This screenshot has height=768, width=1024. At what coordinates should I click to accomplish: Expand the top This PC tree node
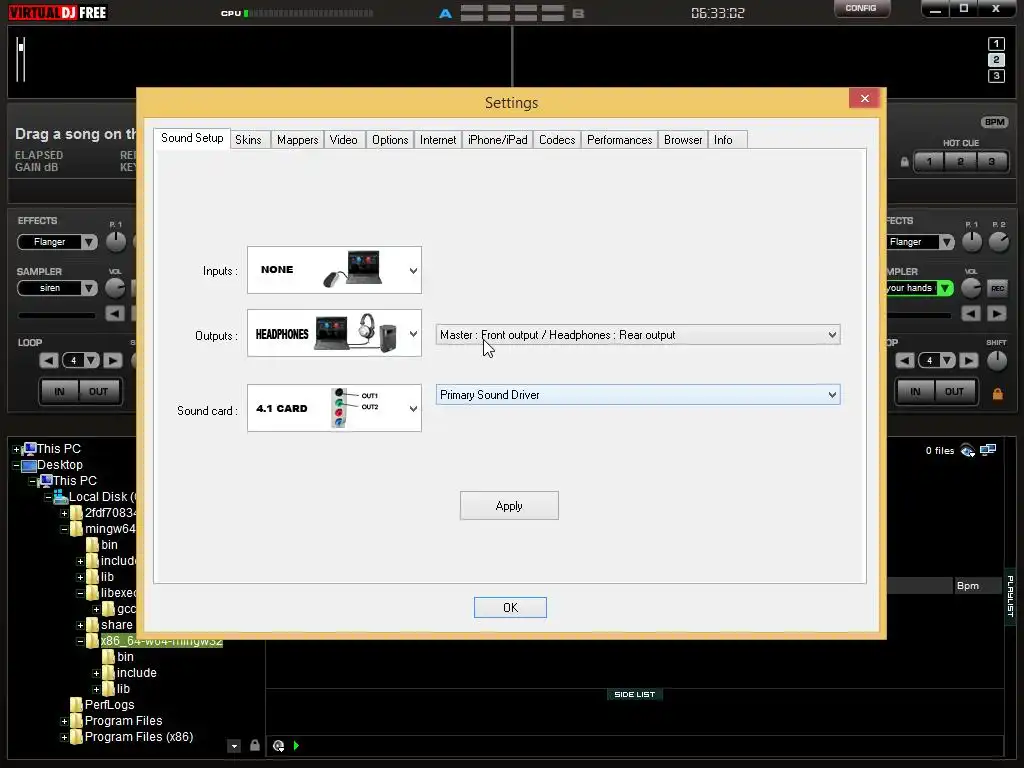(16, 449)
